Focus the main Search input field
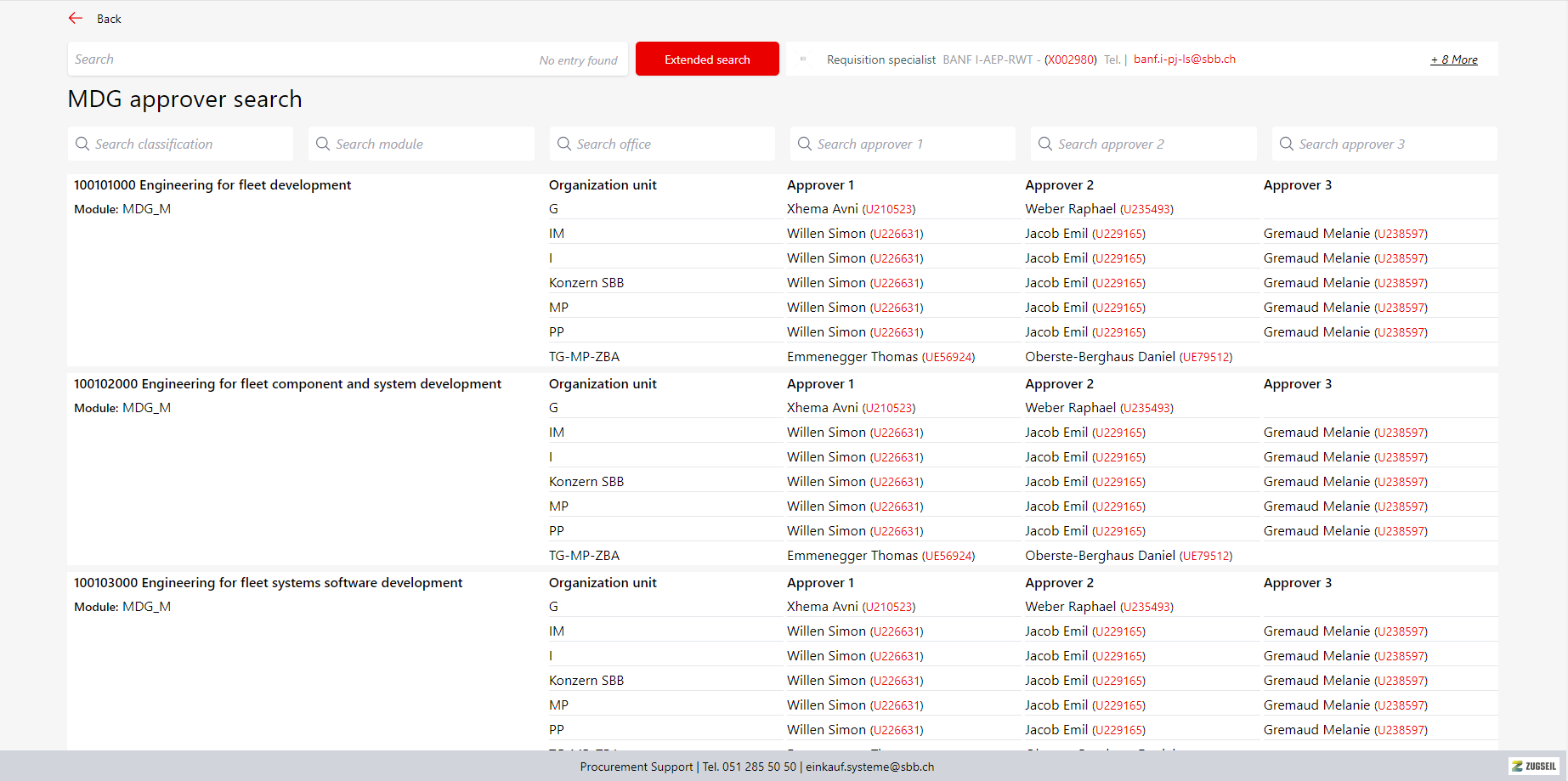 pos(297,59)
